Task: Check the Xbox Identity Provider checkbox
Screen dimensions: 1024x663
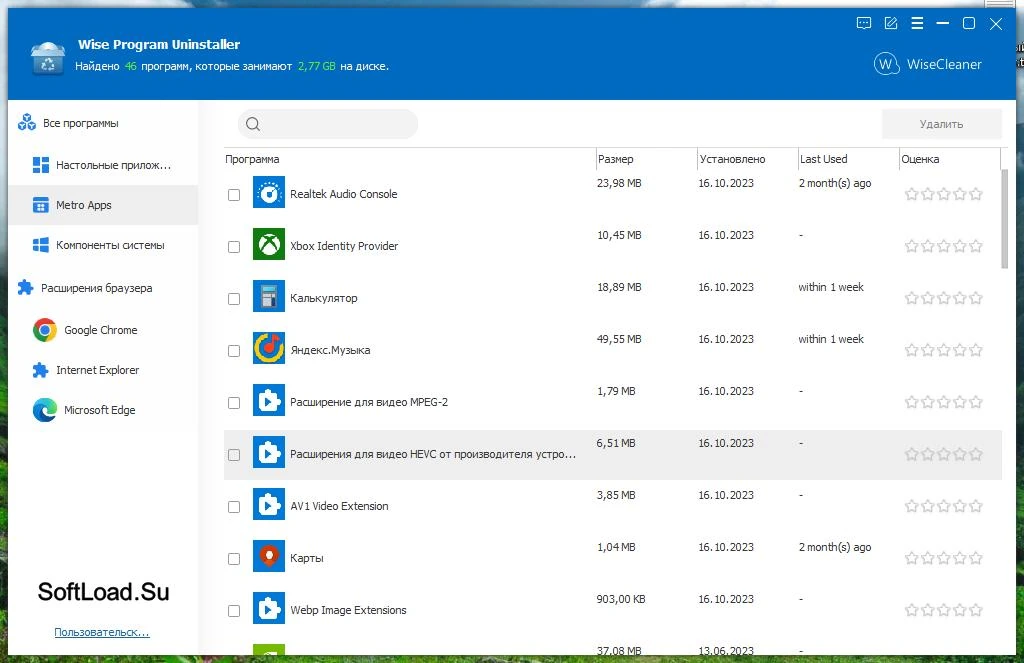Action: pyautogui.click(x=234, y=247)
